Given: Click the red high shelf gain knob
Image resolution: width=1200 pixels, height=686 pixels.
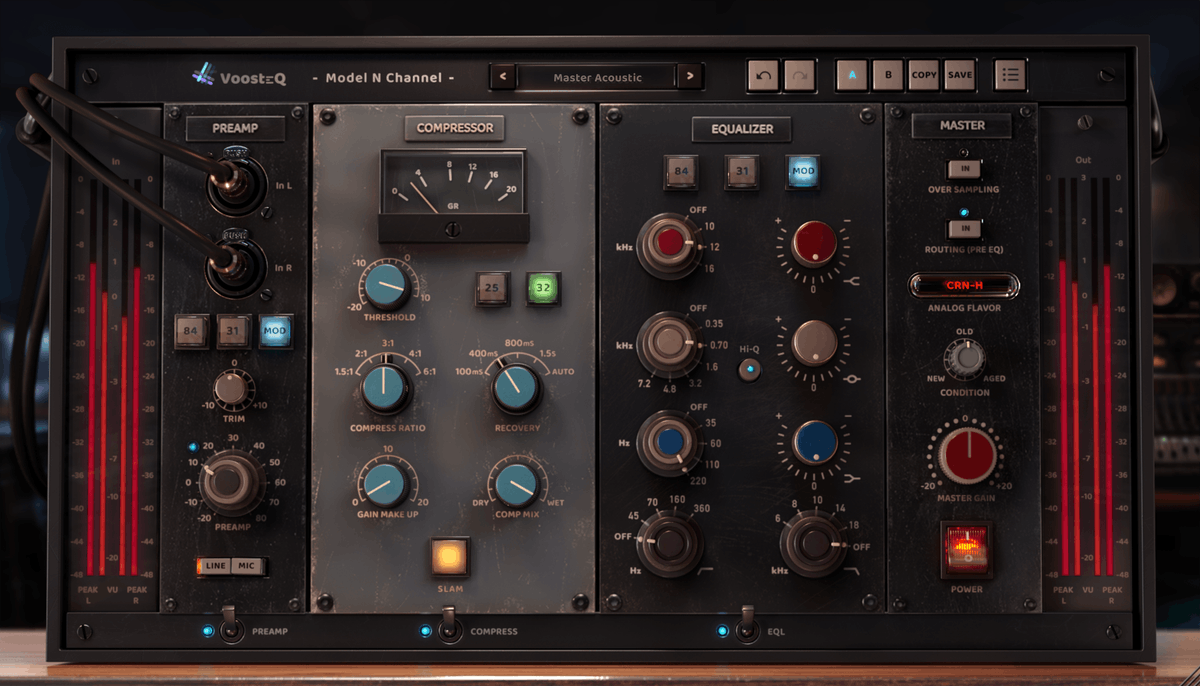Looking at the screenshot, I should (815, 244).
